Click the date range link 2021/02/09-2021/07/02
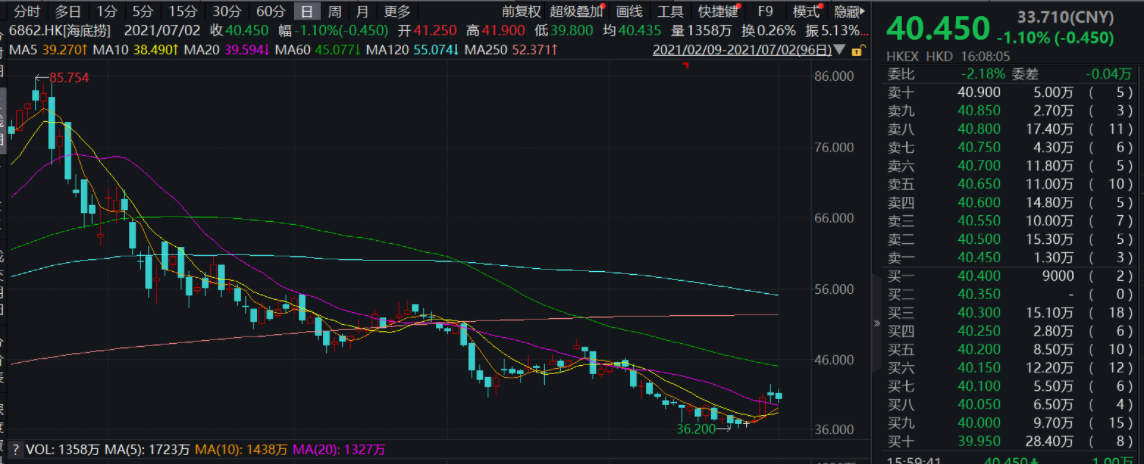The height and width of the screenshot is (464, 1144). 743,50
